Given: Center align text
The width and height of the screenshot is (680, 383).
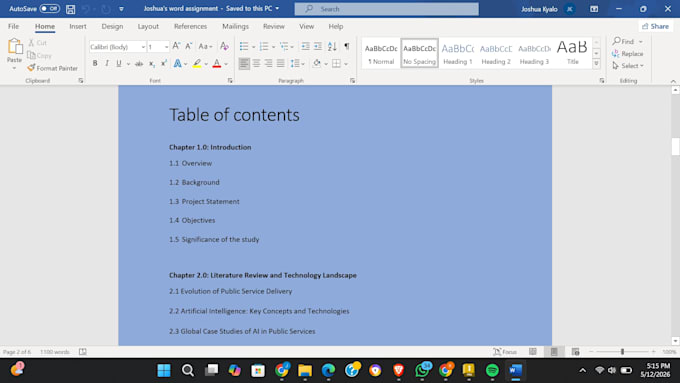Looking at the screenshot, I should click(x=256, y=64).
